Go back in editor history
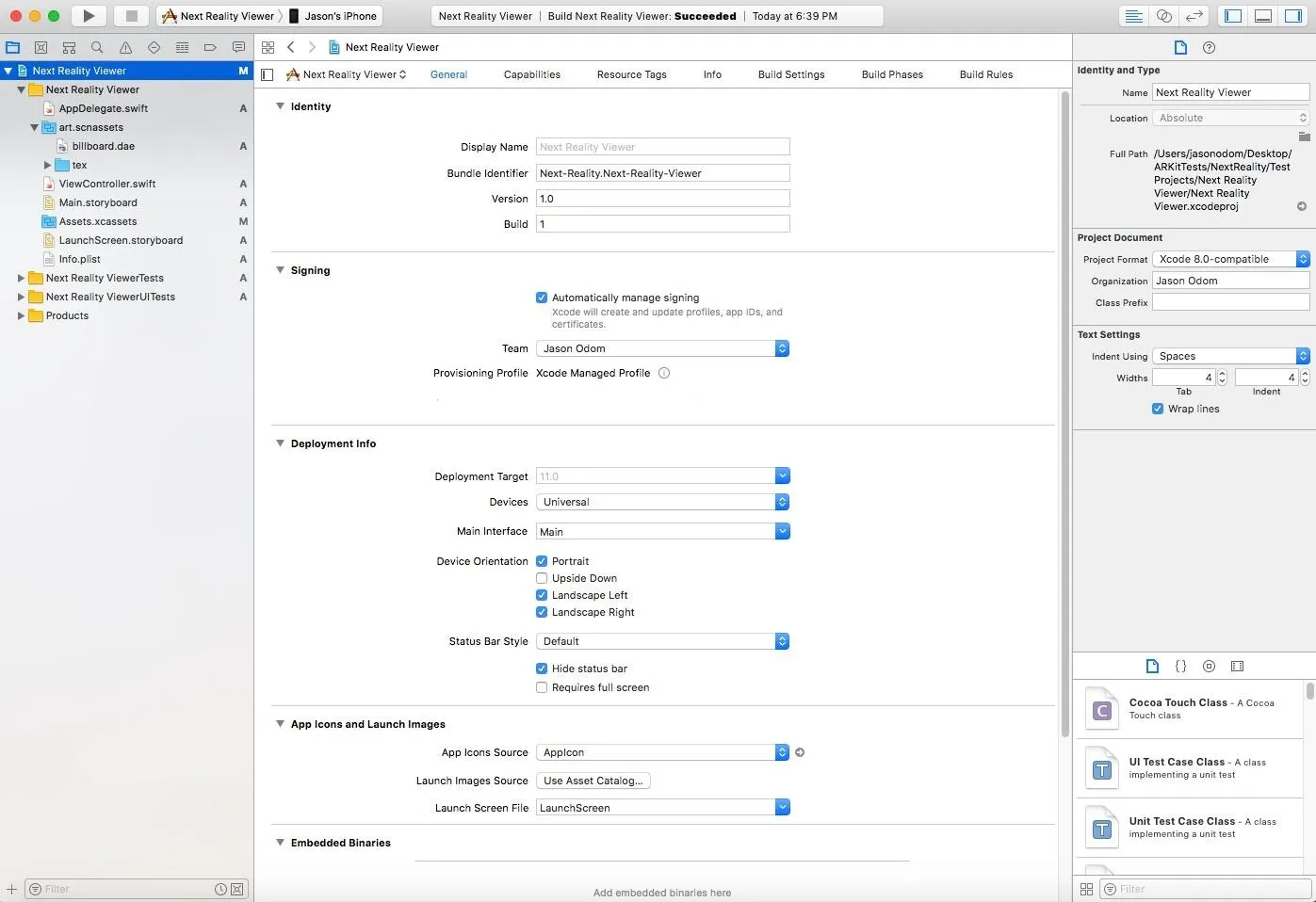The image size is (1316, 902). tap(291, 47)
